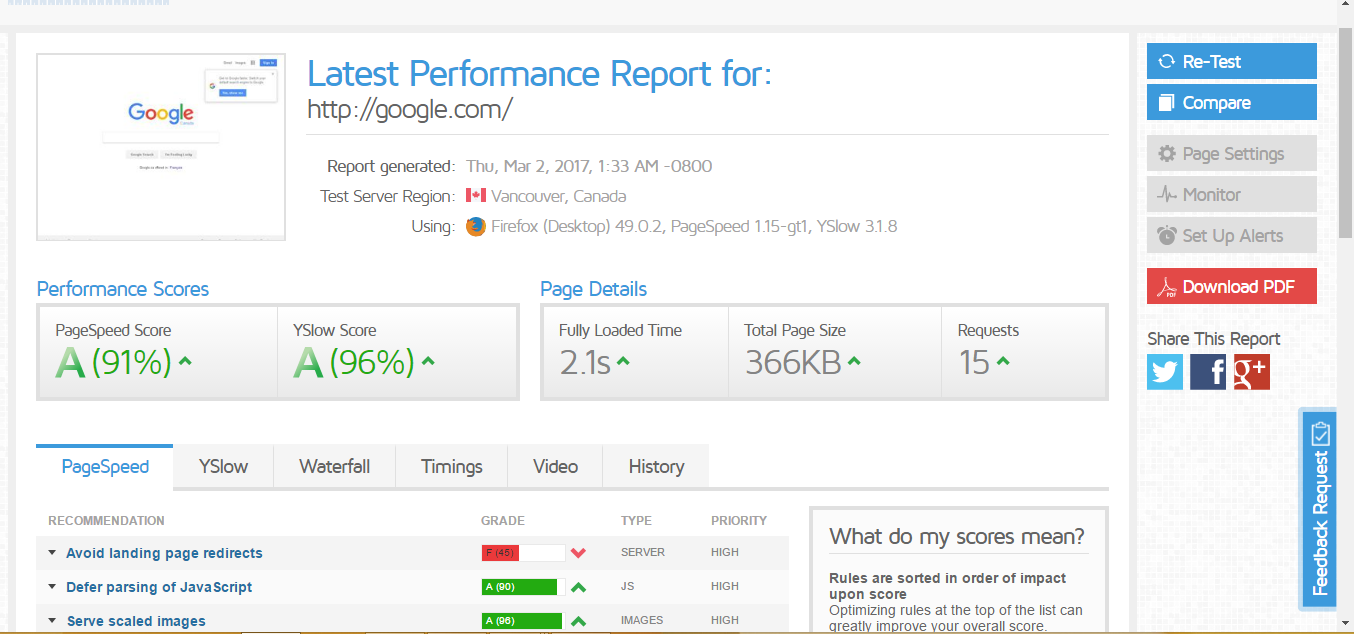Open the Waterfall tab
Viewport: 1354px width, 634px height.
(x=334, y=466)
